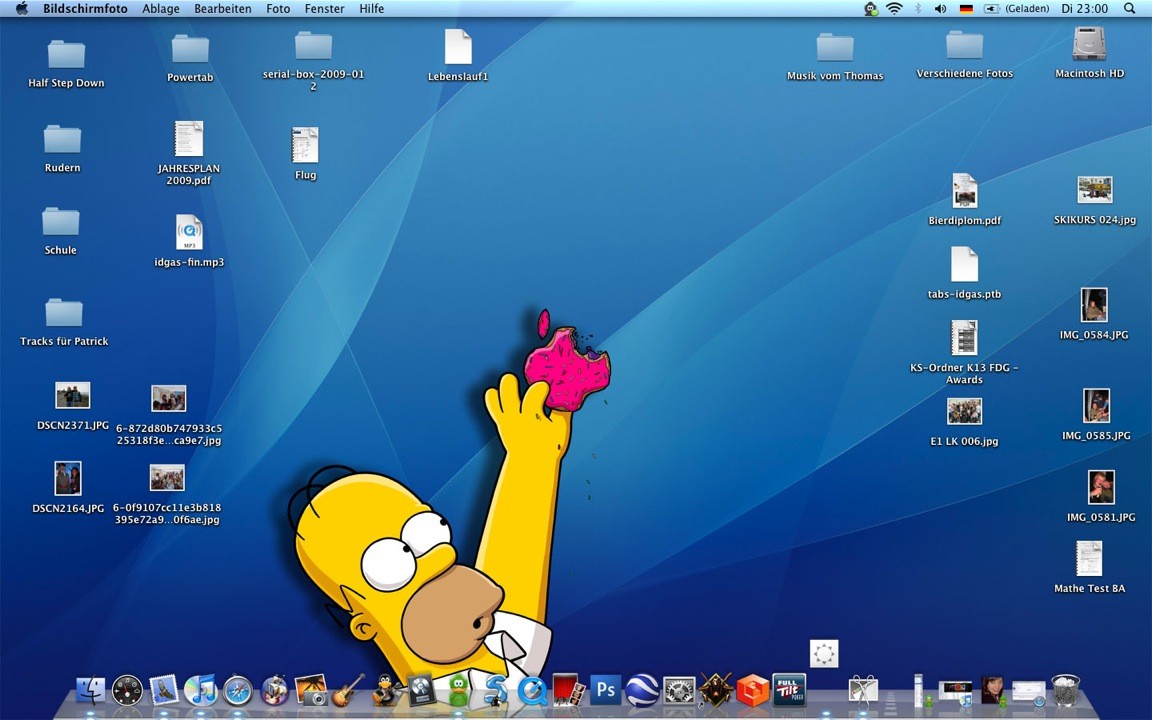Open the Foto menu
Screen dimensions: 1152x720
(x=278, y=9)
